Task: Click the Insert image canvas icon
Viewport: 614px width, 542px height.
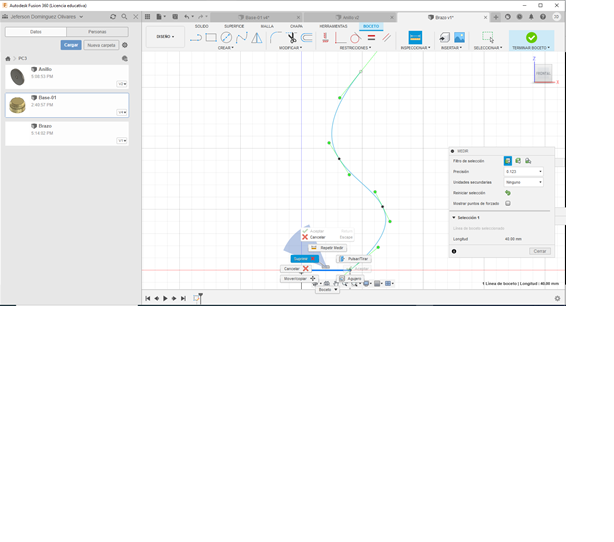Action: (x=459, y=38)
